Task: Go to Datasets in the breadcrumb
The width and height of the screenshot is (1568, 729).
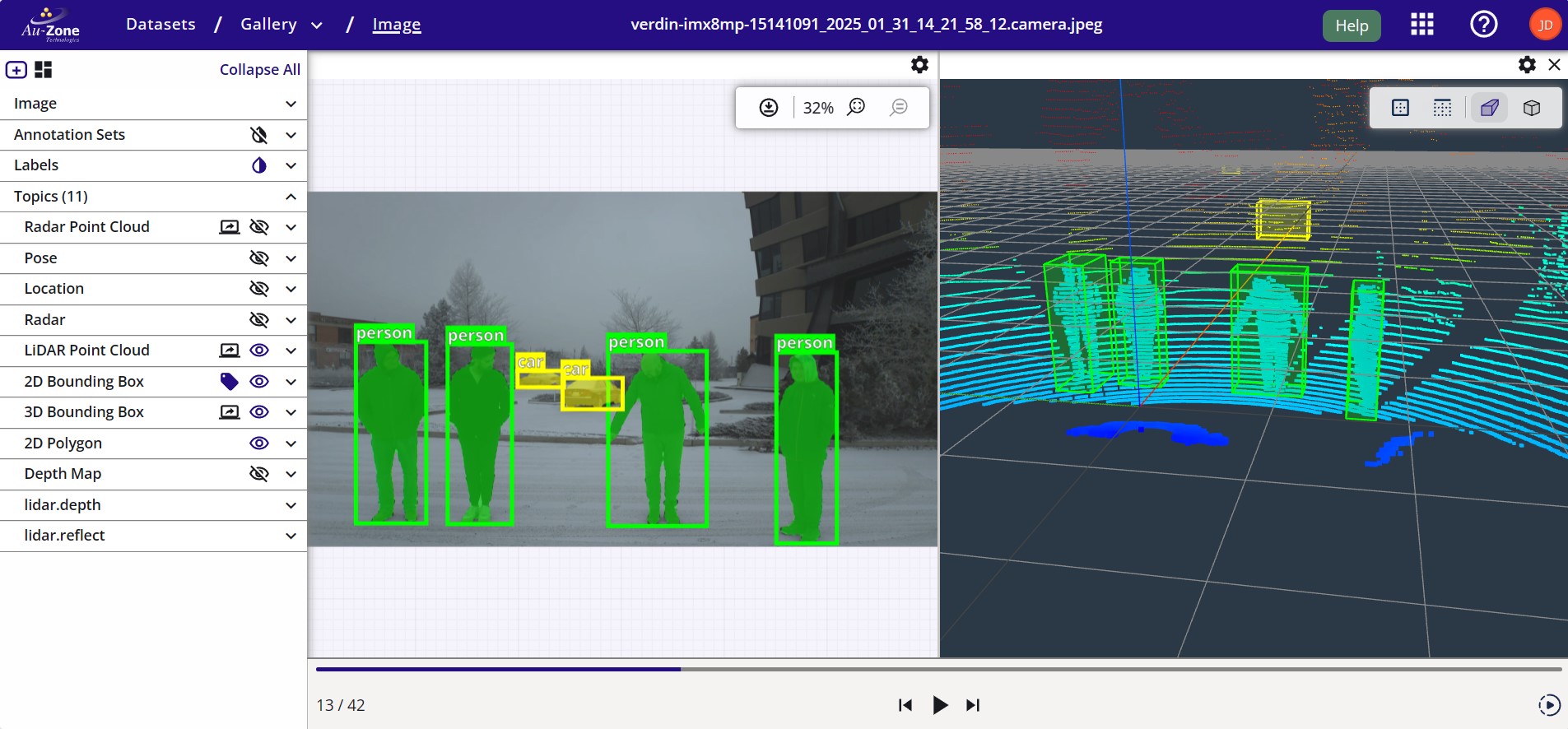Action: (x=161, y=25)
